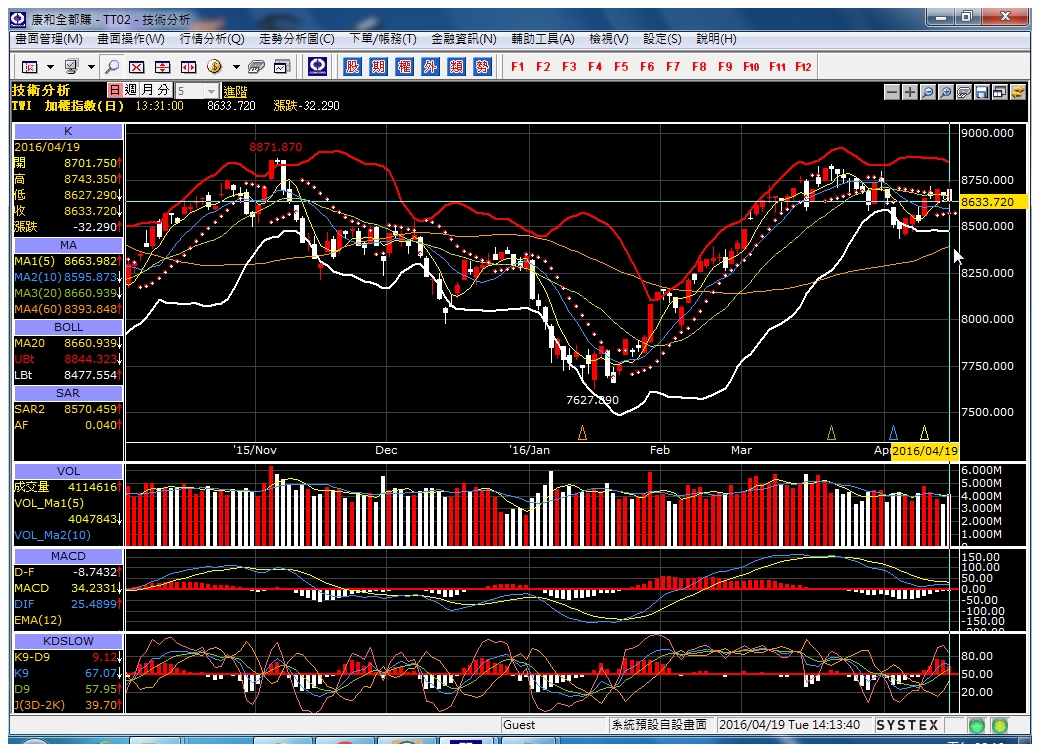Screen dimensions: 1040x744
Task: Click the KDSLOW indicator header button
Action: point(68,641)
